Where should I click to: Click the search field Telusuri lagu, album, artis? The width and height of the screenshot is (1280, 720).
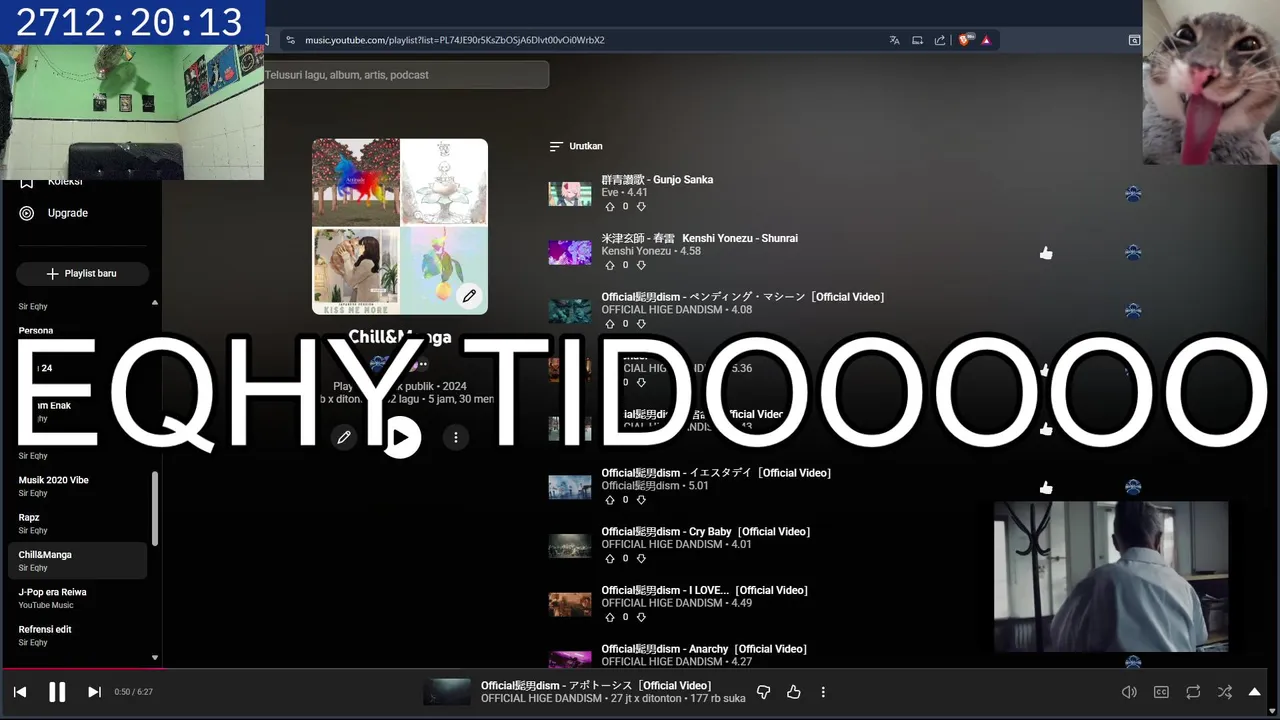[x=405, y=75]
